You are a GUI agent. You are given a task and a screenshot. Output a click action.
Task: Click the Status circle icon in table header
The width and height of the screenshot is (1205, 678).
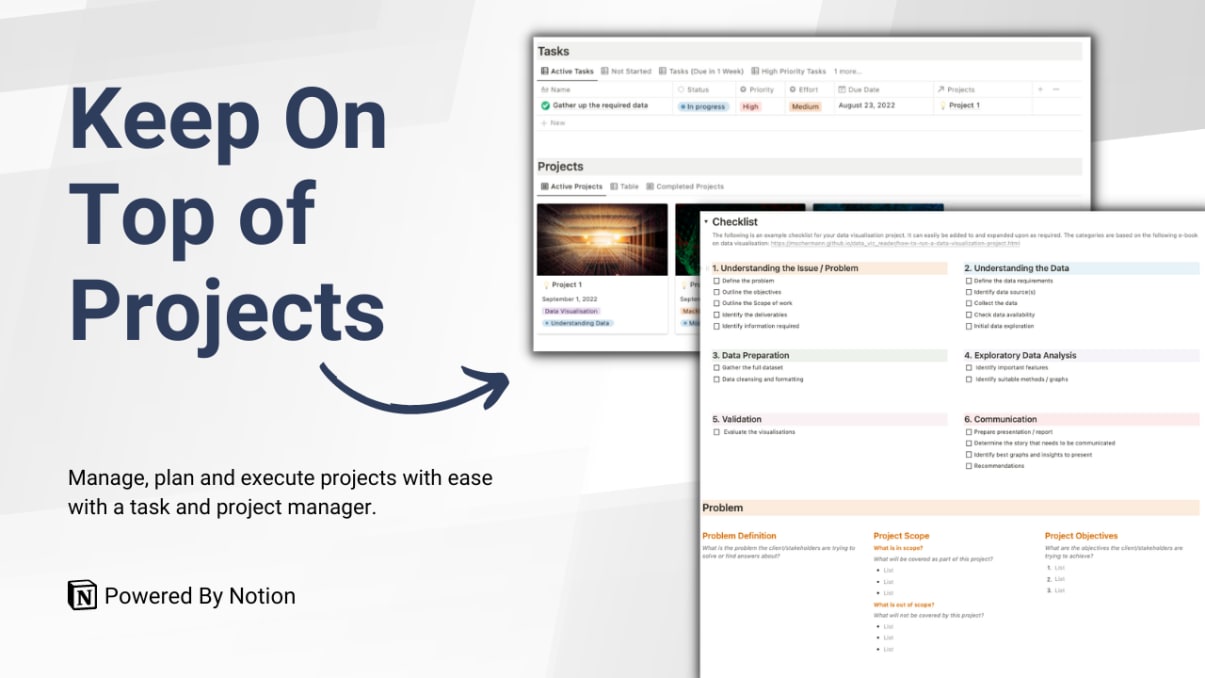pyautogui.click(x=682, y=88)
